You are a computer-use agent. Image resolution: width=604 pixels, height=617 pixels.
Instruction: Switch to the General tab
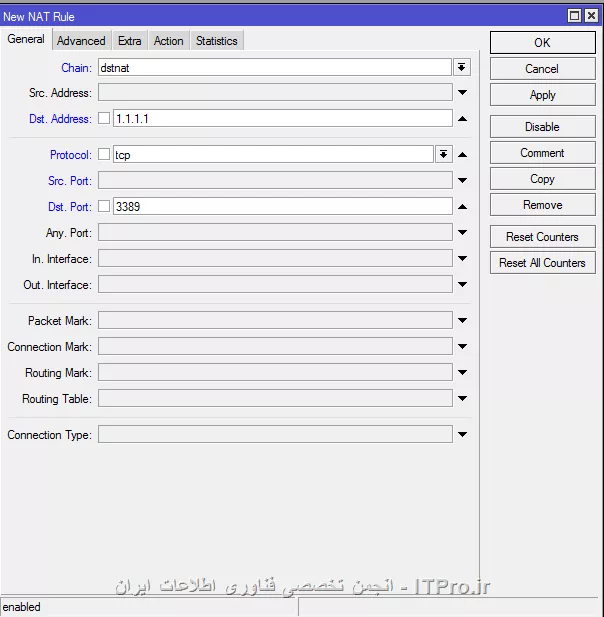(x=26, y=39)
